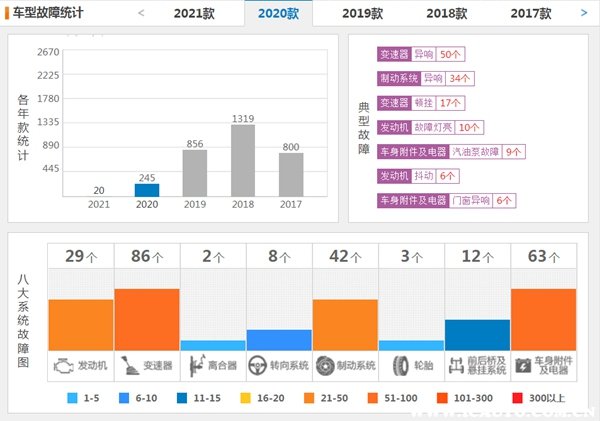Click the 1-5 light blue legend swatch
This screenshot has width=600, height=421.
[72, 398]
